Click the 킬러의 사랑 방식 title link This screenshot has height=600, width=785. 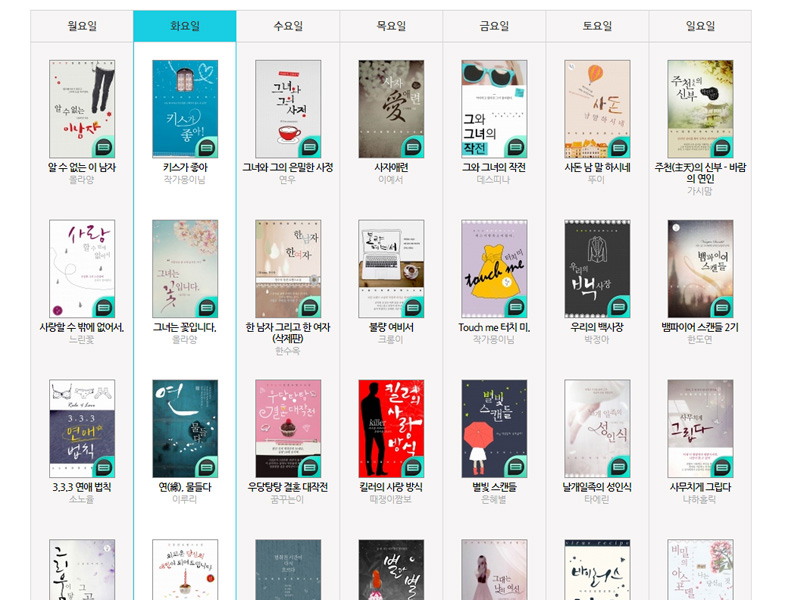pyautogui.click(x=391, y=488)
